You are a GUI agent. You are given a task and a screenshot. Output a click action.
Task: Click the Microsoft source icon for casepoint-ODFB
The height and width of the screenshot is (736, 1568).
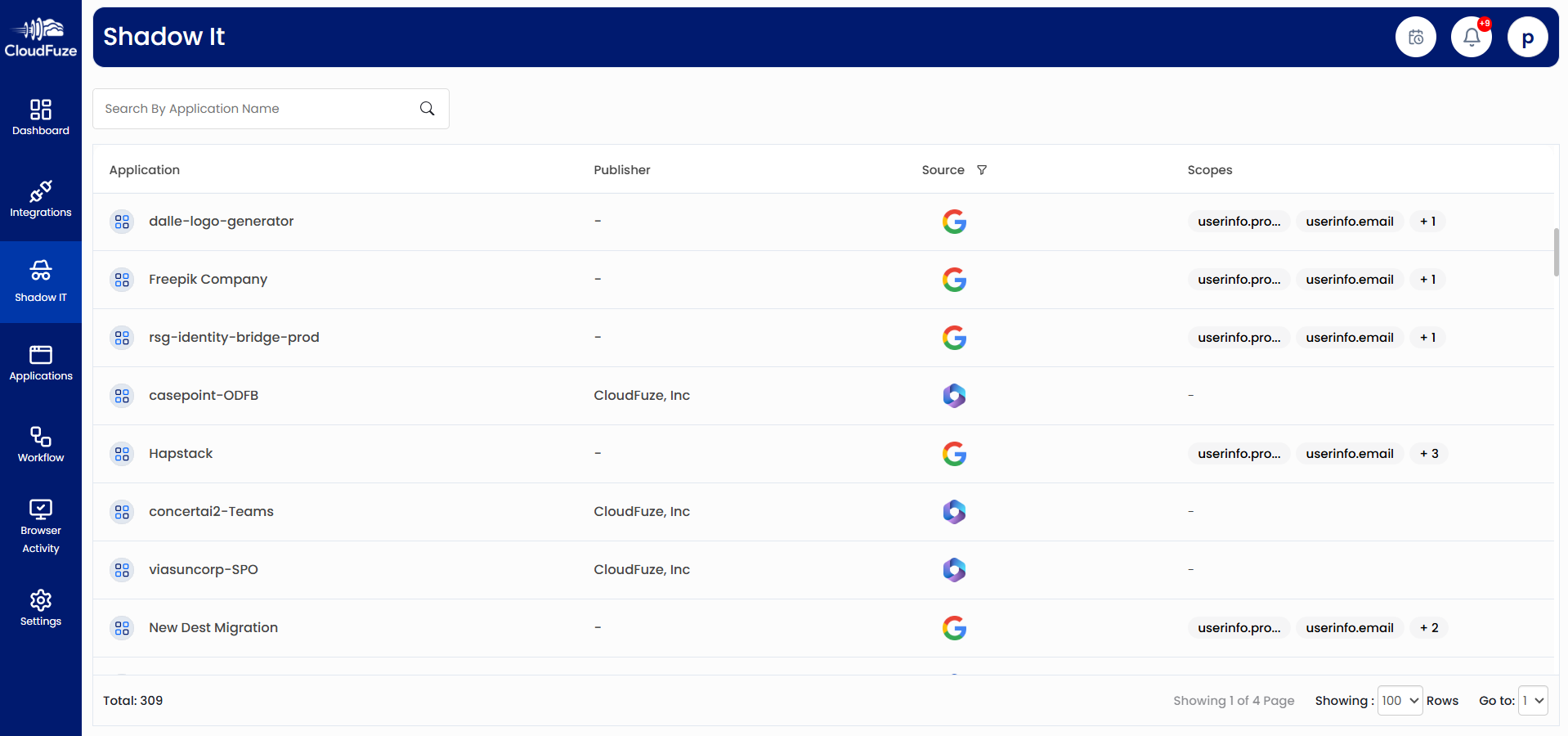tap(953, 395)
